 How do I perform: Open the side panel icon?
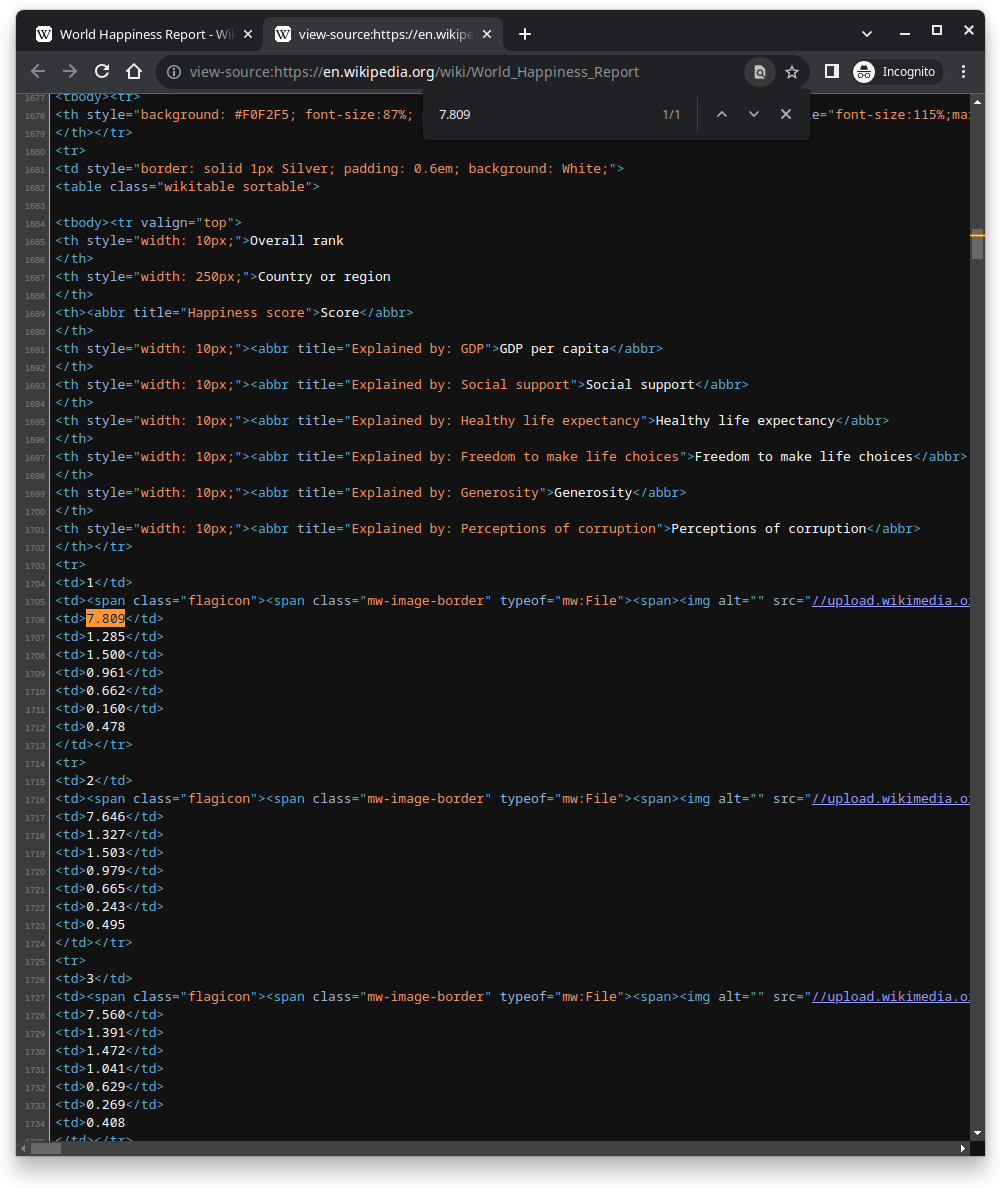tap(831, 72)
